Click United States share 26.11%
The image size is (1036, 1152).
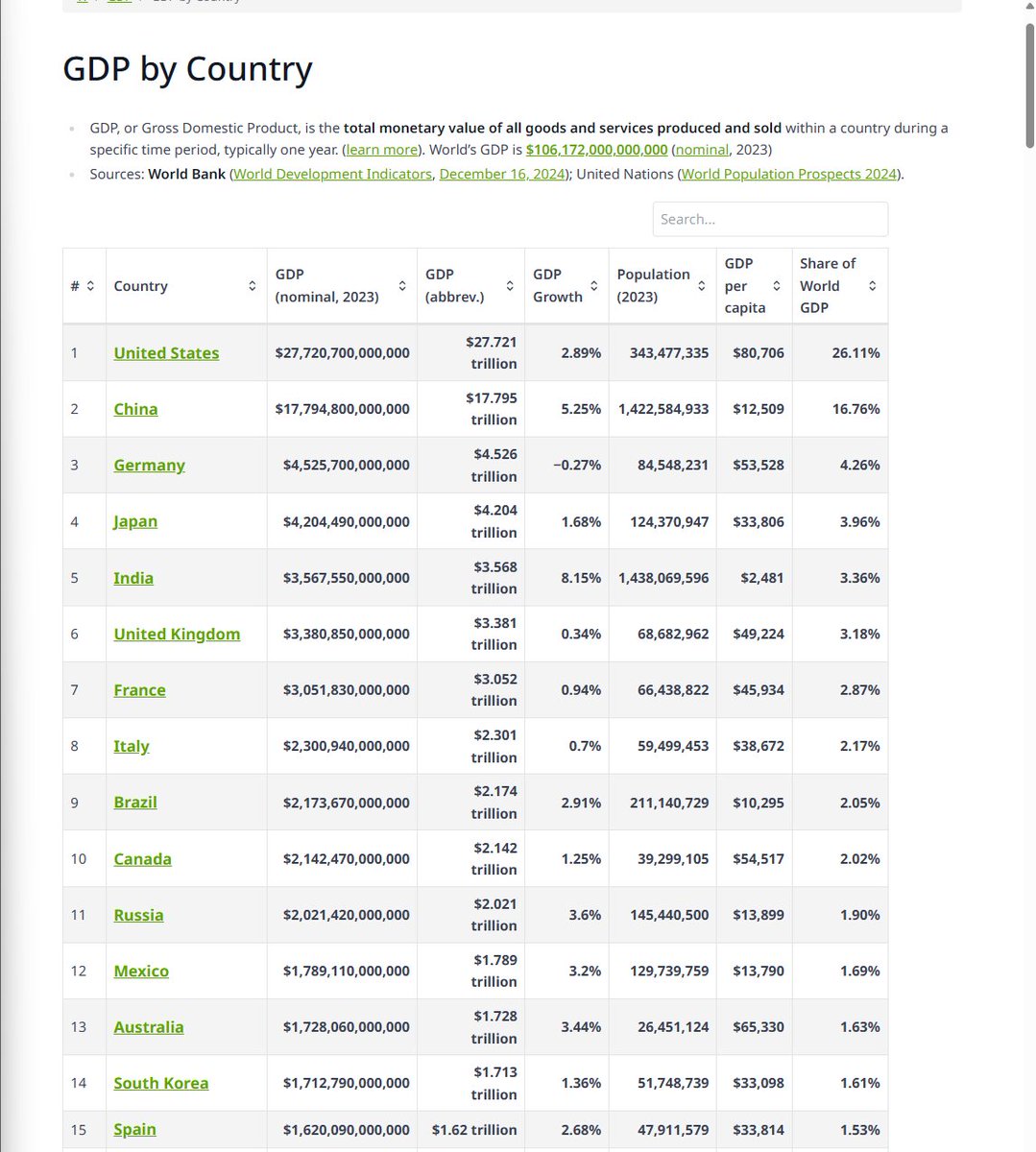[x=855, y=353]
